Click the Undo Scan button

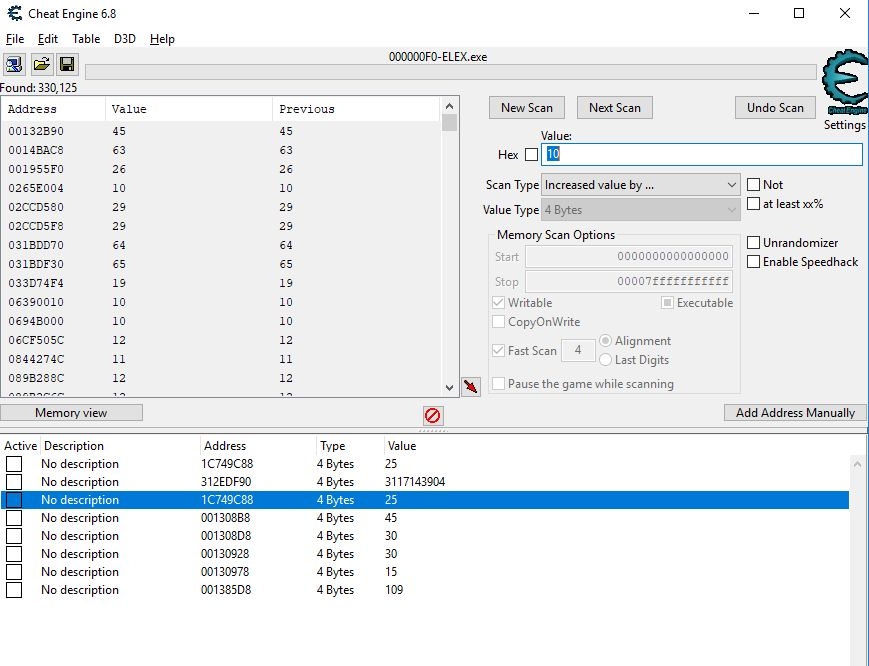pos(775,107)
